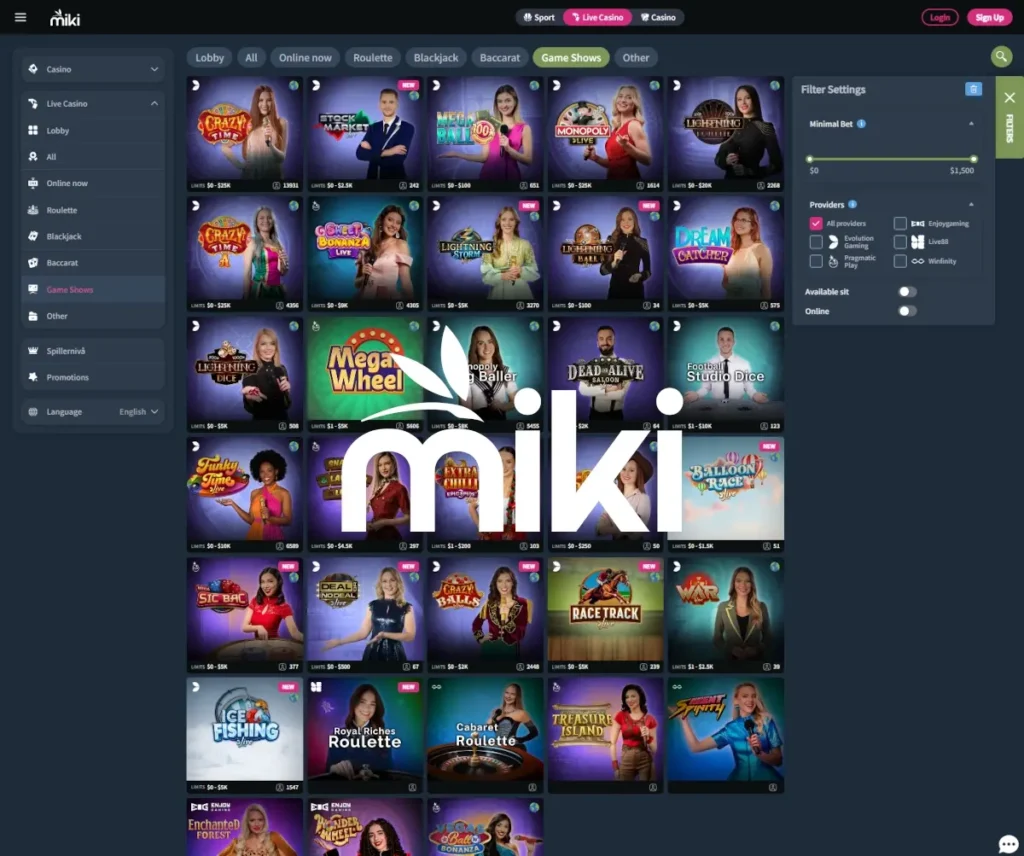The width and height of the screenshot is (1024, 856).
Task: Check the Winfinity checkbox
Action: (900, 261)
